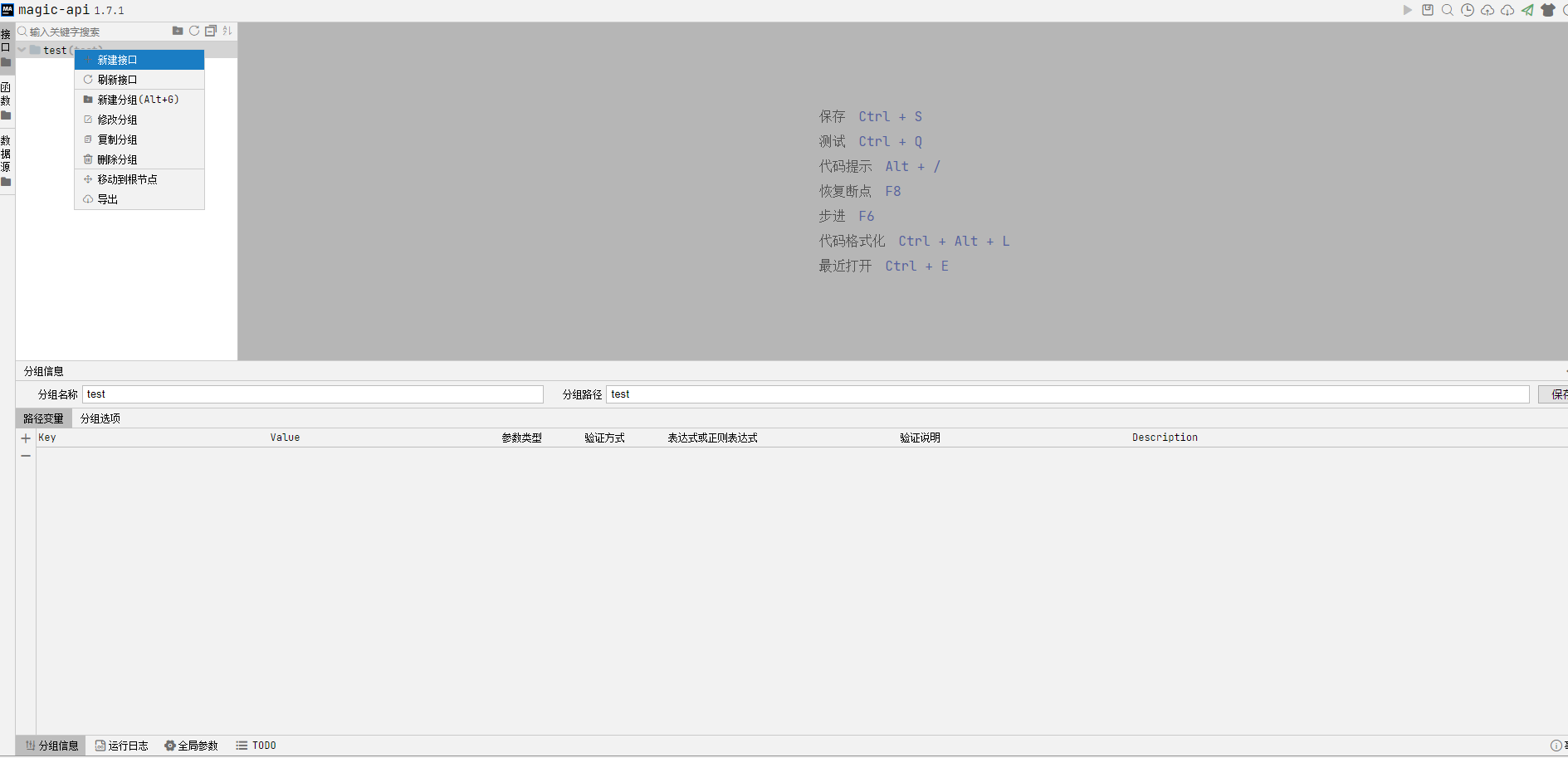Click the cloud upload icon in top toolbar
The height and width of the screenshot is (758, 1568).
(x=1487, y=10)
